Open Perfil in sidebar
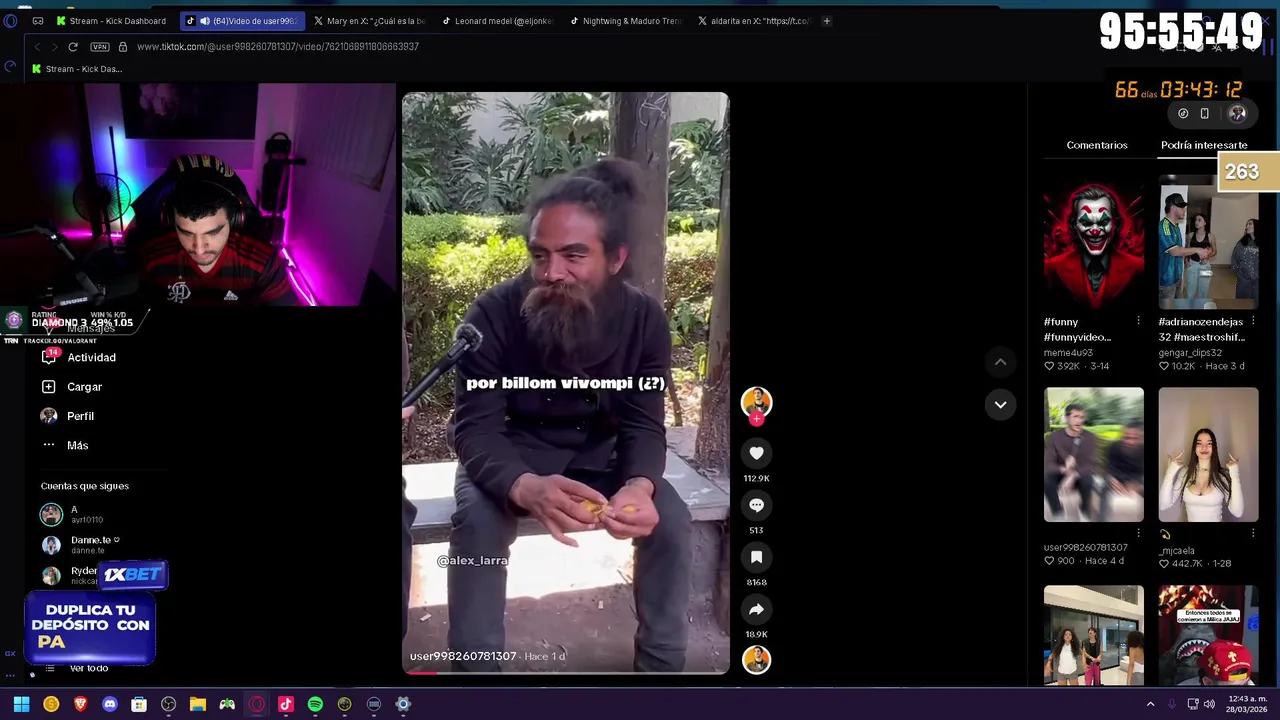Screen dimensions: 1280x720 click(x=80, y=416)
